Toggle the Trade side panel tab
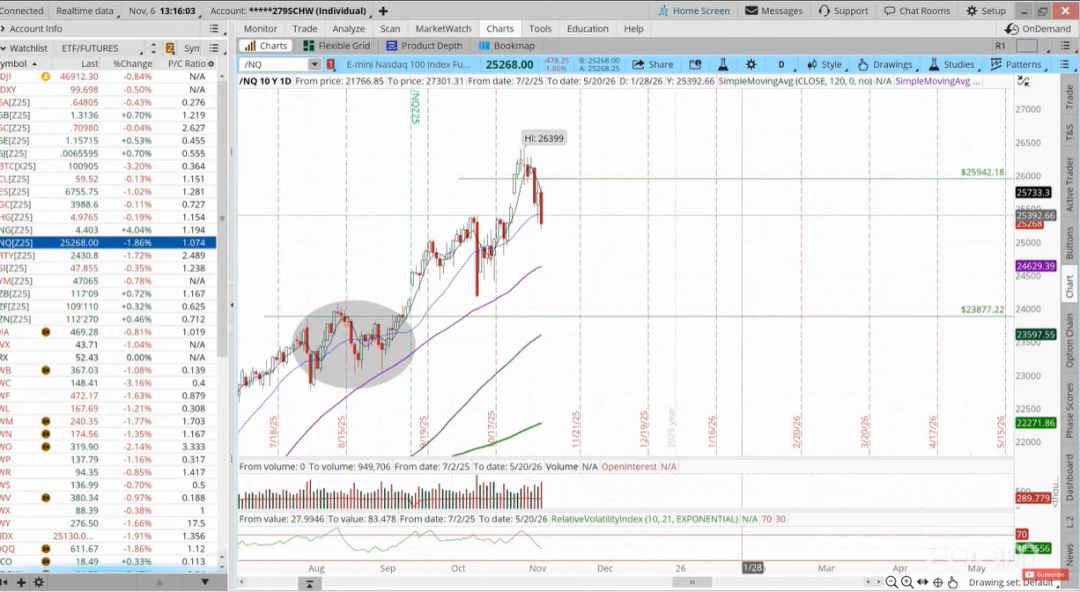Screen dimensions: 1080x592 [x=1070, y=96]
